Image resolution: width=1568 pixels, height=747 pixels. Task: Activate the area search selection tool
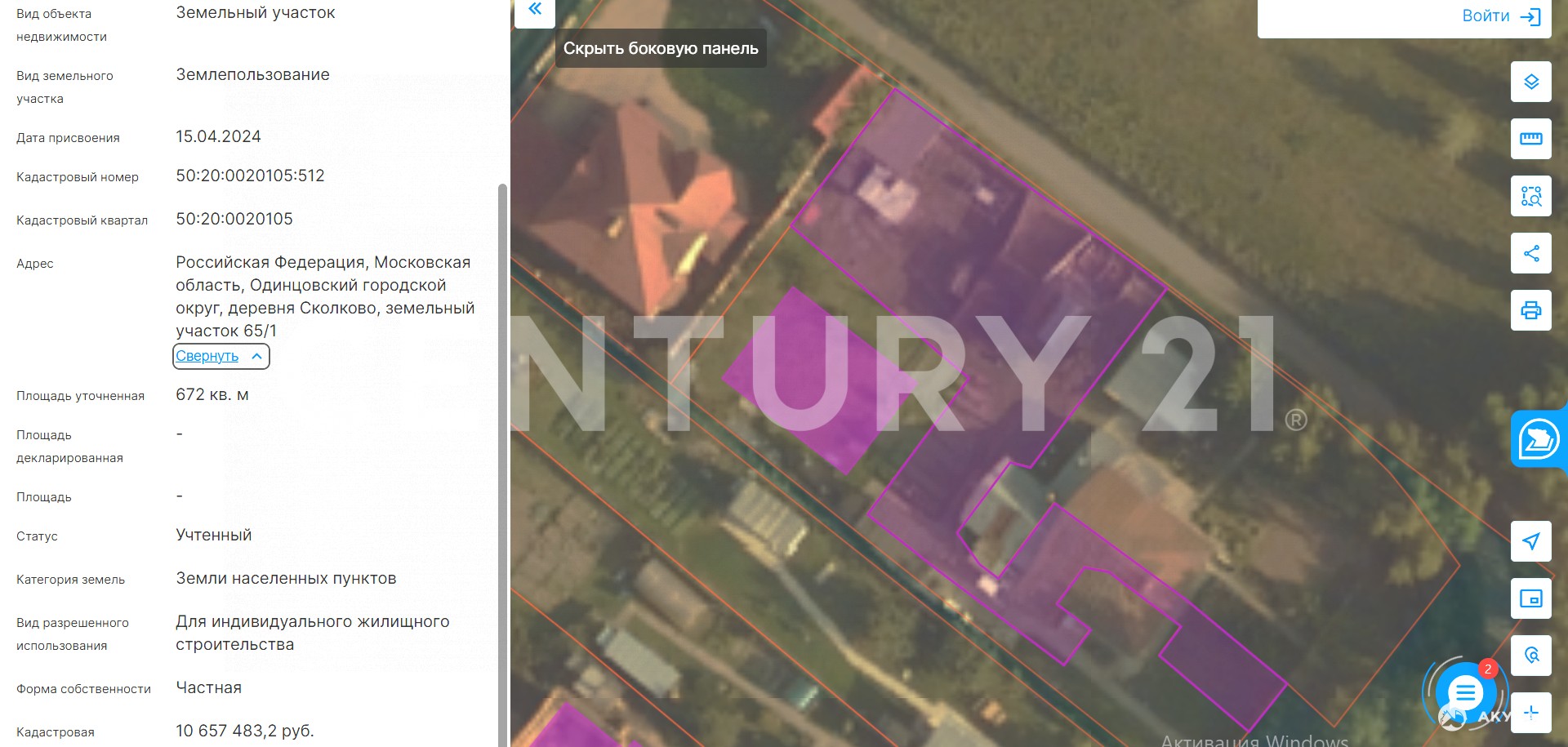pyautogui.click(x=1530, y=196)
